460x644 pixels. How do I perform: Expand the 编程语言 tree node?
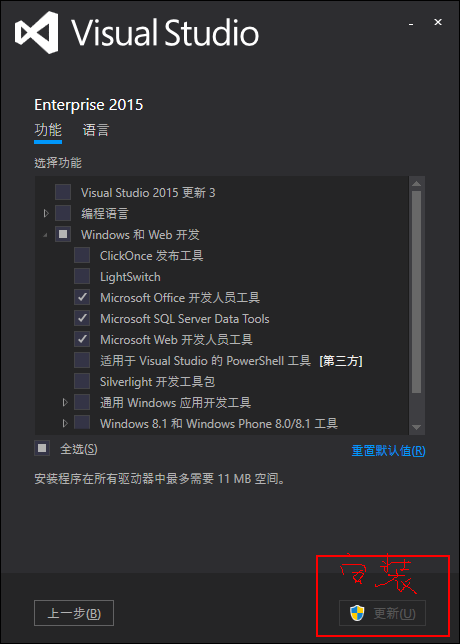[x=46, y=213]
